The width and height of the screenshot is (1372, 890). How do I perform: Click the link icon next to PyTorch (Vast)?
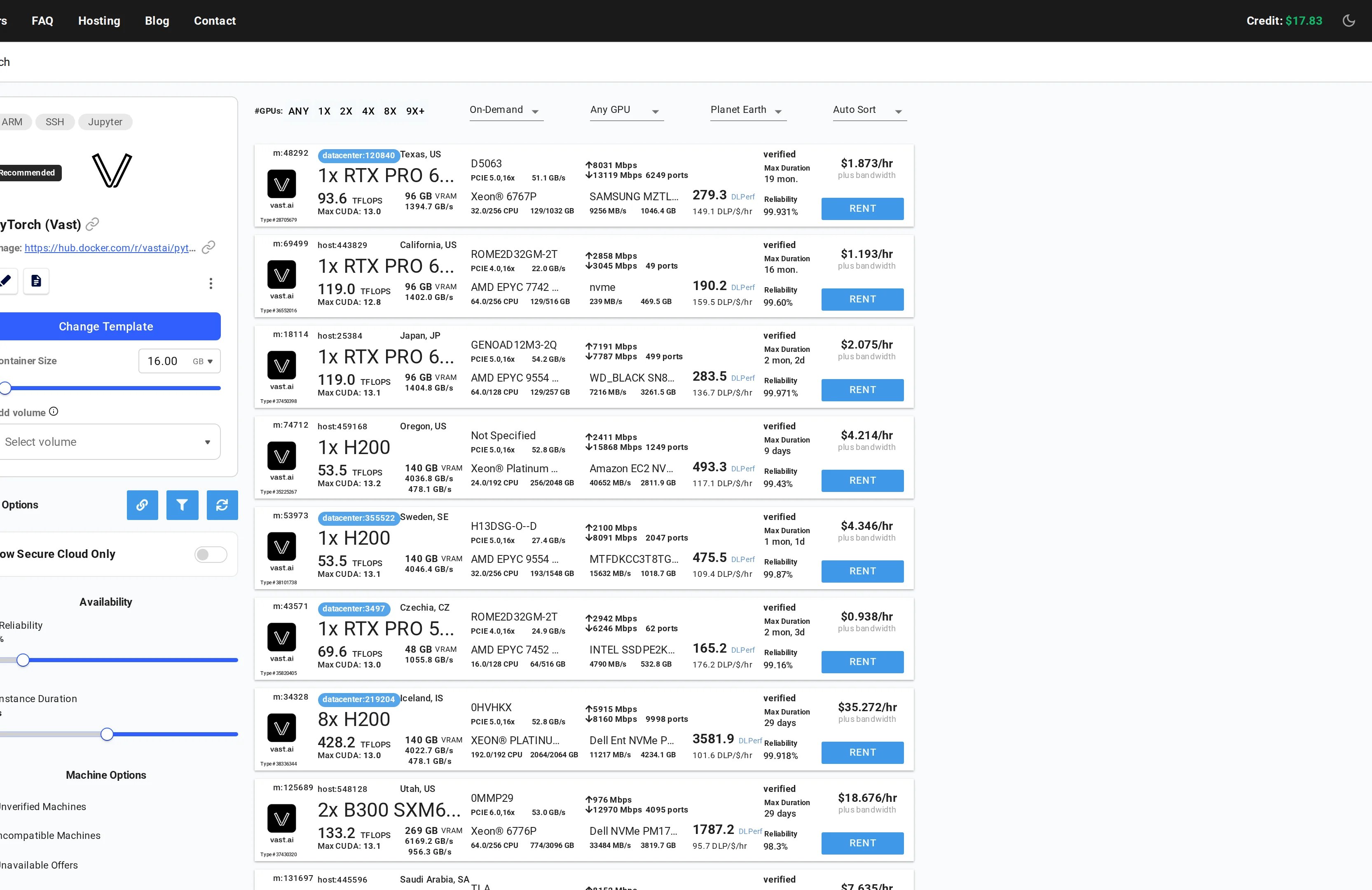92,224
